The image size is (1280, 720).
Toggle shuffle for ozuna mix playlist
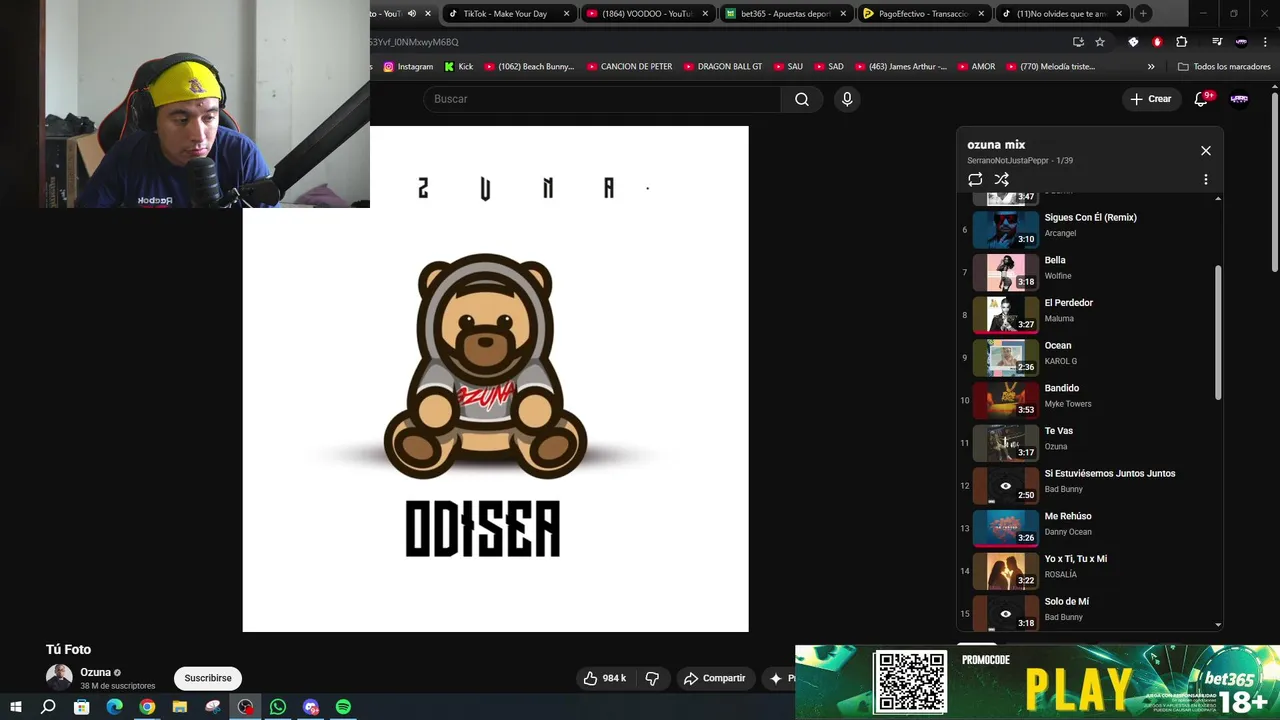click(x=1001, y=179)
